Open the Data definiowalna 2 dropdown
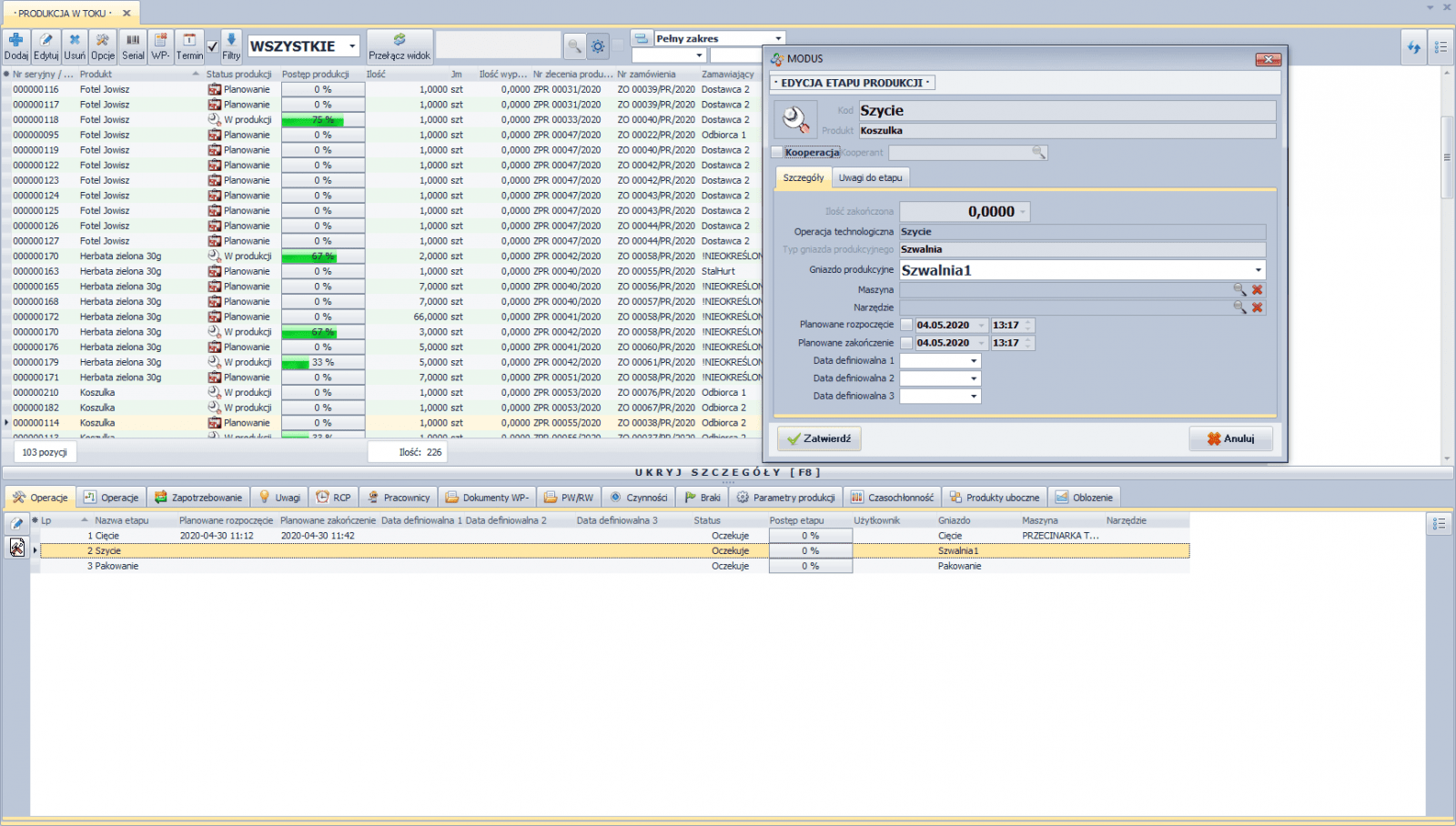Viewport: 1456px width, 826px height. click(974, 378)
